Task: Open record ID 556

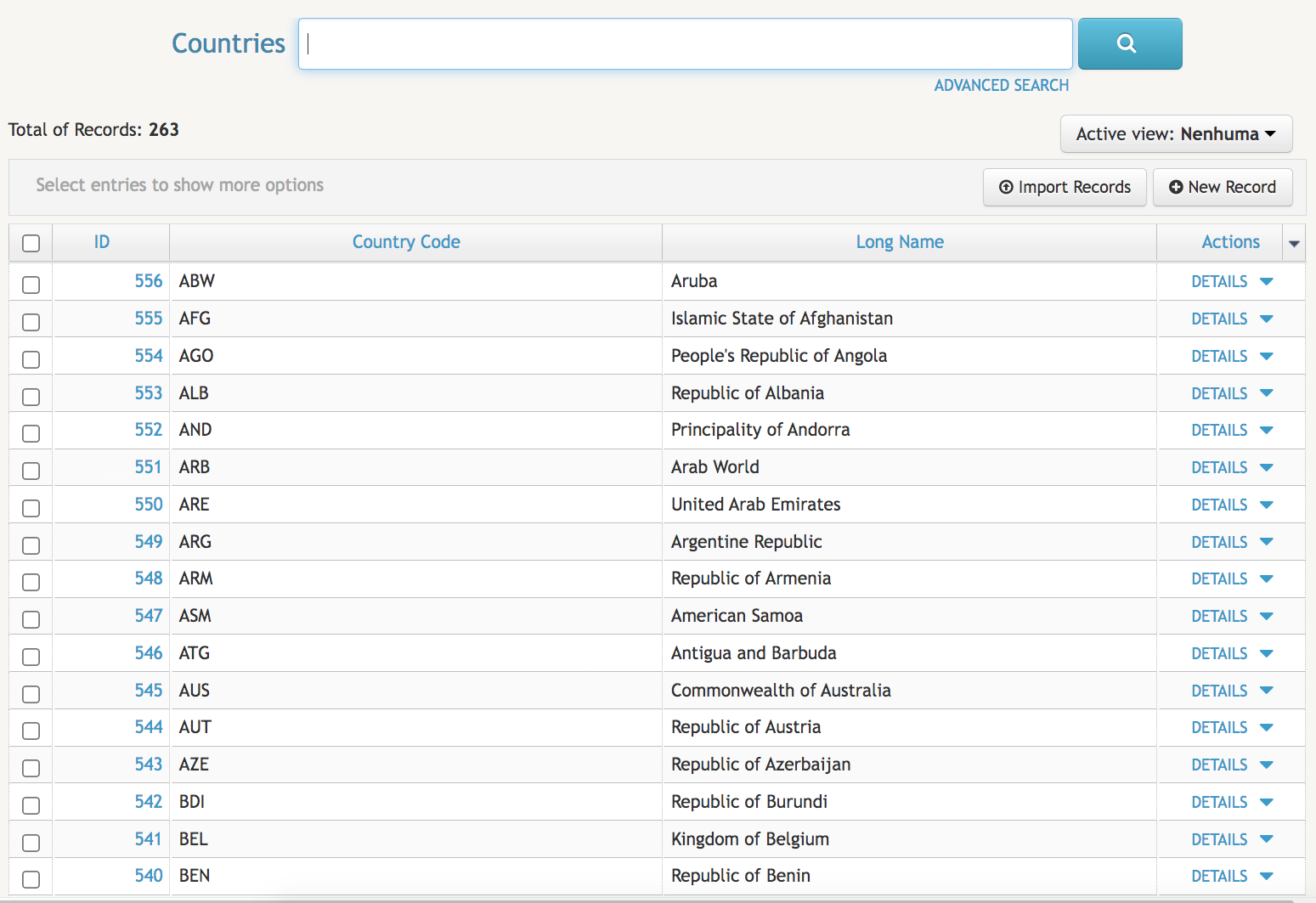Action: [x=148, y=281]
